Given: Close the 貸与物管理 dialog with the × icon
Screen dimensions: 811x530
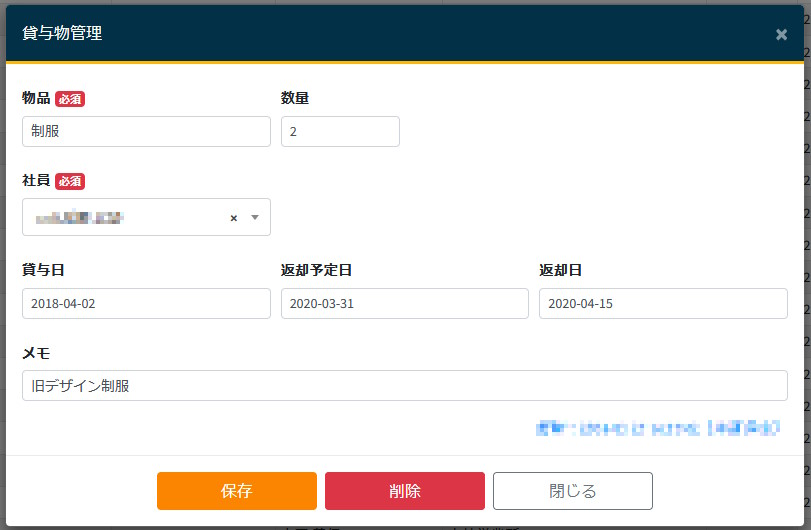Looking at the screenshot, I should [781, 34].
